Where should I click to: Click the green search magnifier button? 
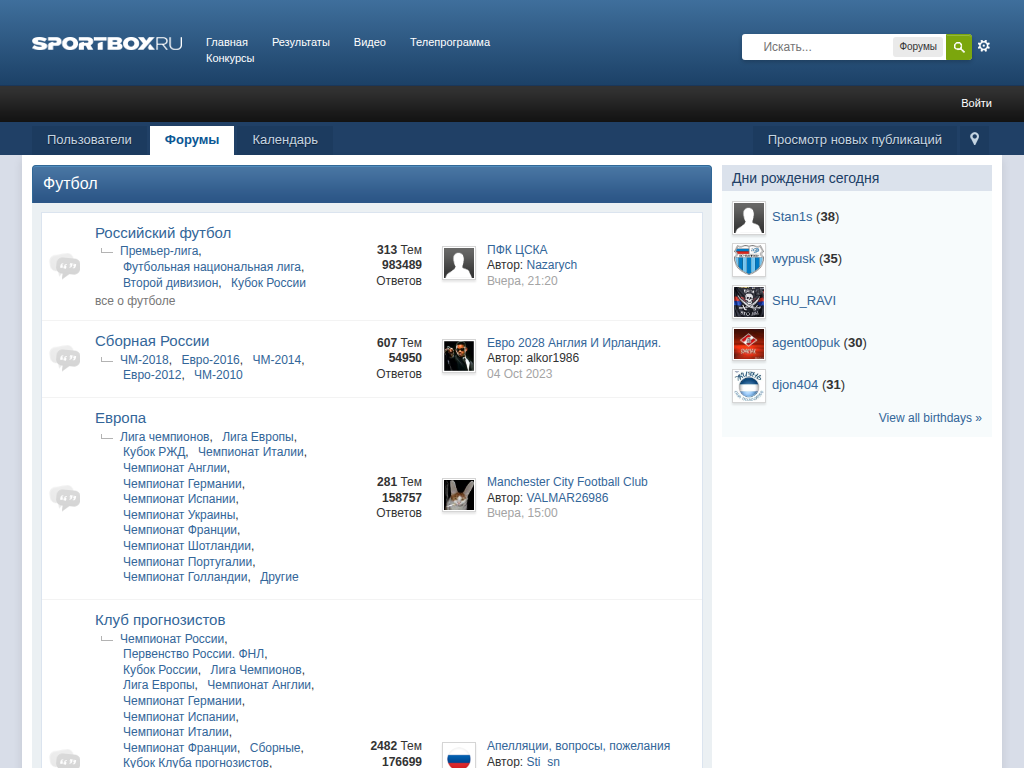pos(958,47)
